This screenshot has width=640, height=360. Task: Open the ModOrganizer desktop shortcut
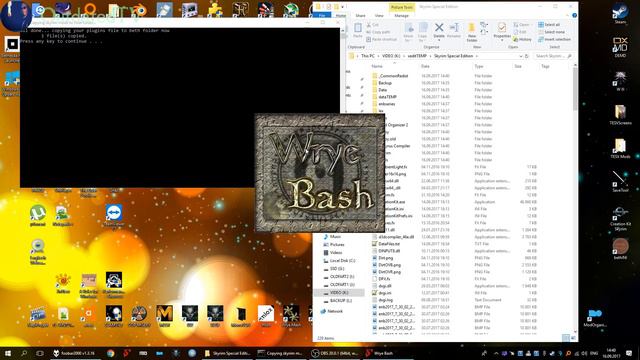[595, 318]
